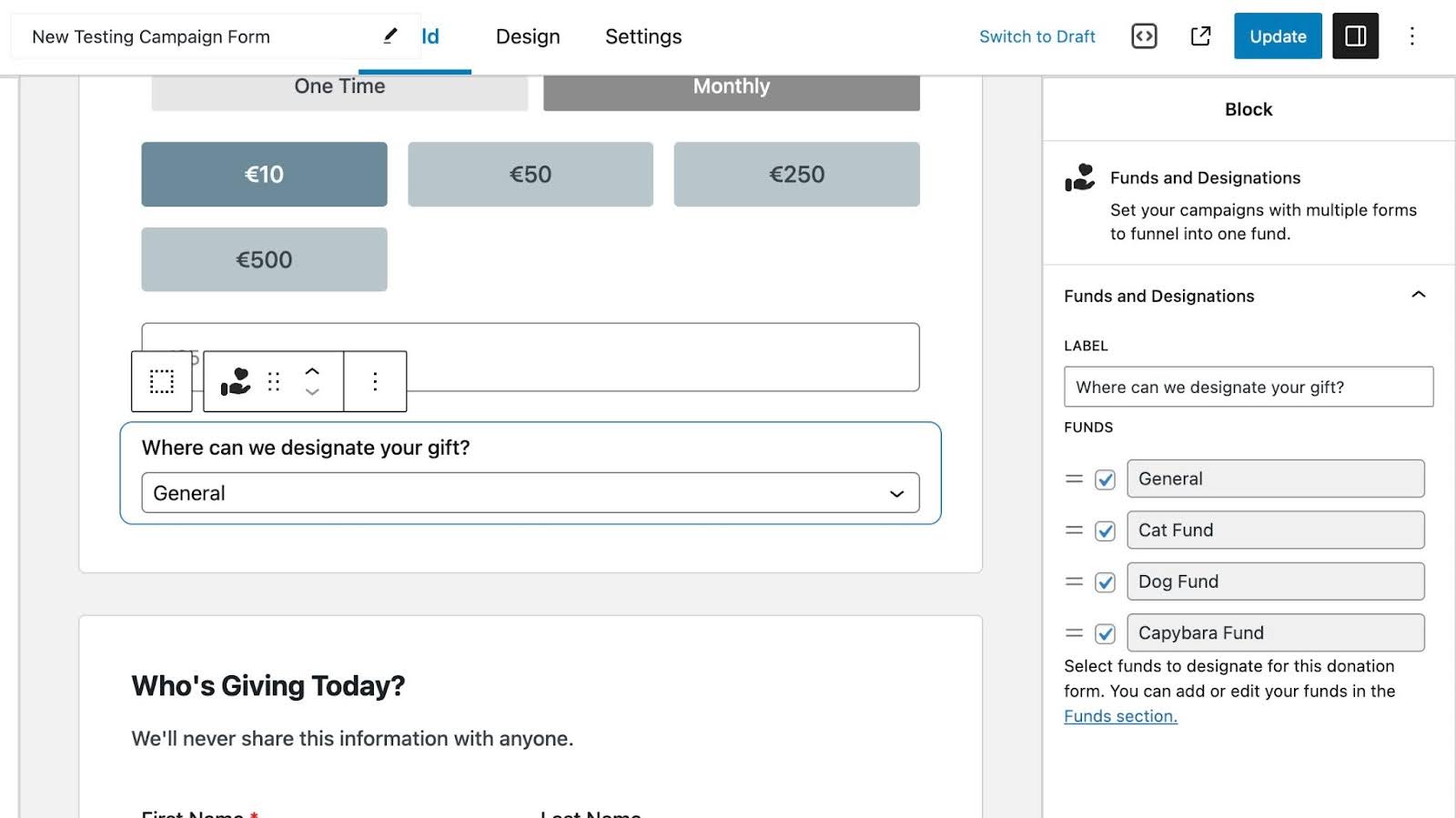Image resolution: width=1456 pixels, height=818 pixels.
Task: Click the Update button
Action: 1277,36
